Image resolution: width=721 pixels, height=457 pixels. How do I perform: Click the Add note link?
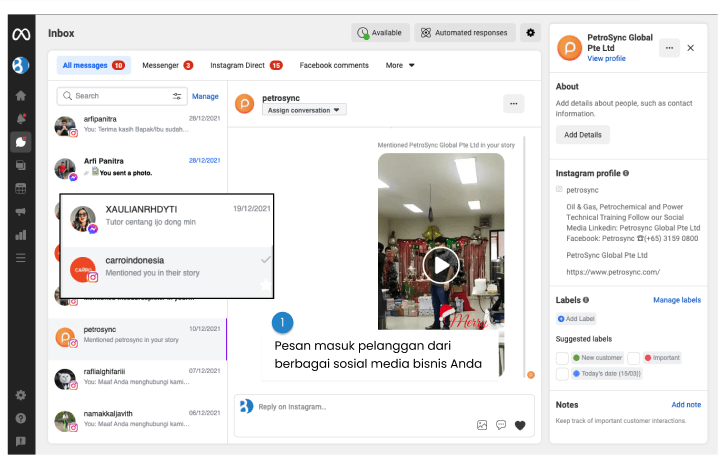686,405
